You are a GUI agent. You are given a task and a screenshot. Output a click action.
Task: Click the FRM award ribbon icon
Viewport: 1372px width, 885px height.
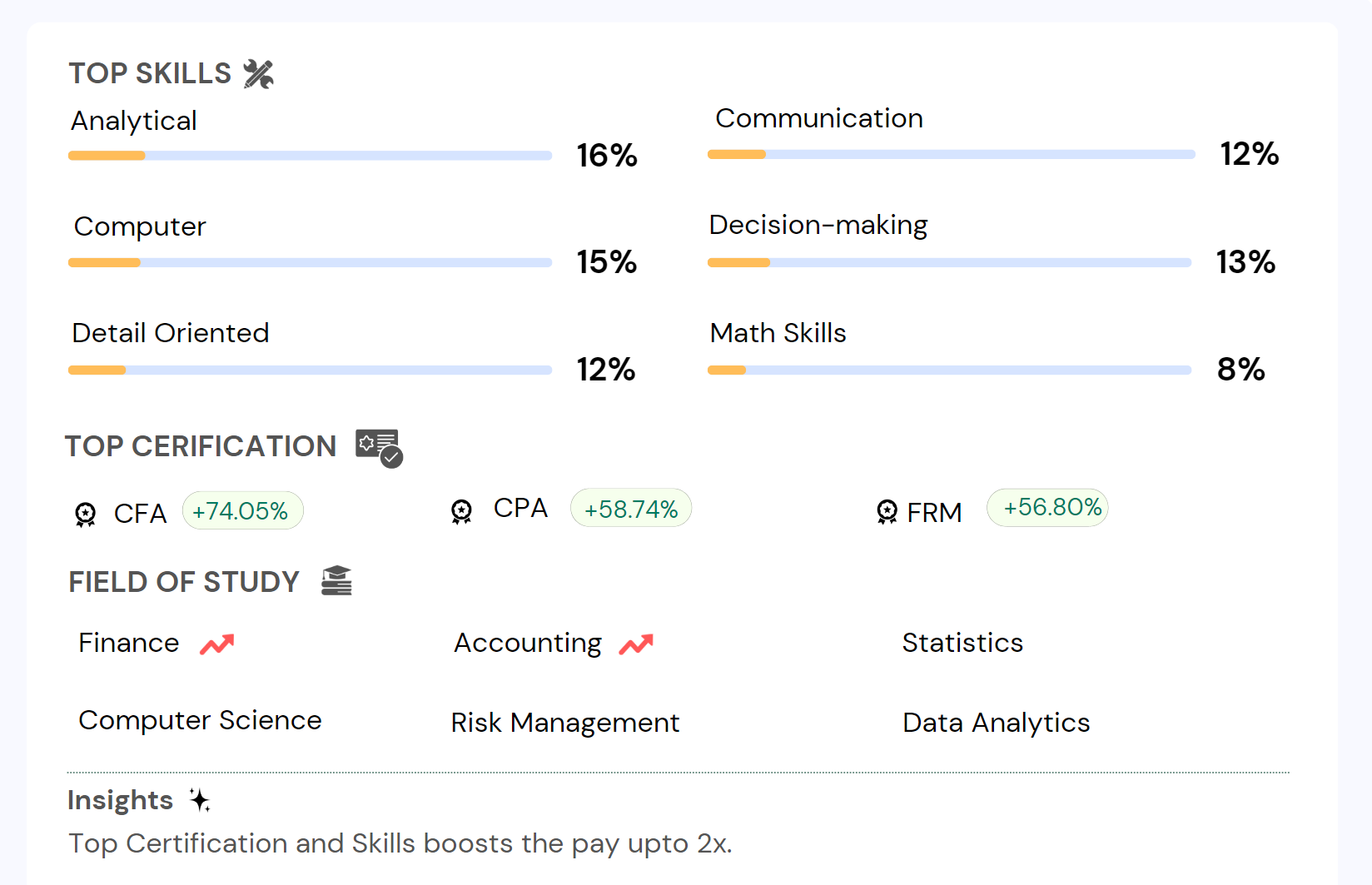coord(887,511)
